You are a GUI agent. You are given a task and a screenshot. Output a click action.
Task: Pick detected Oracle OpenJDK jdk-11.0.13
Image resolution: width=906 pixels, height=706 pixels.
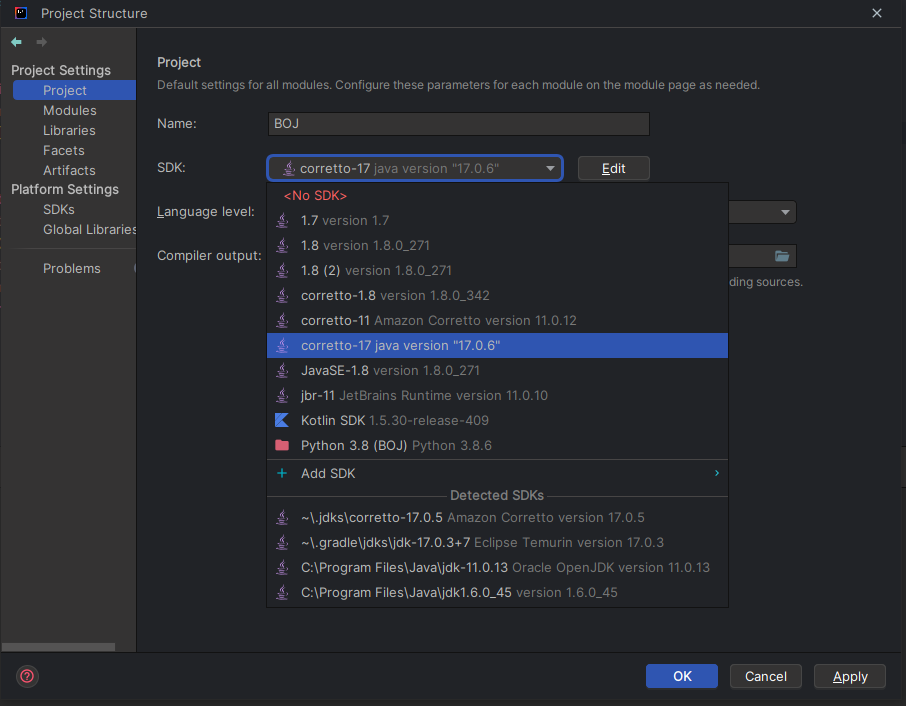497,567
